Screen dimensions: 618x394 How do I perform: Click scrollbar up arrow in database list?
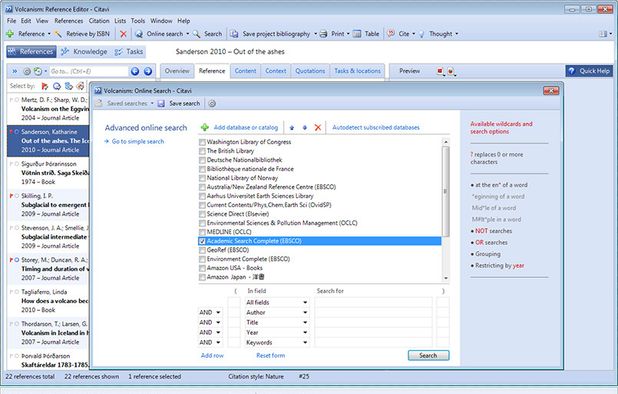click(446, 142)
